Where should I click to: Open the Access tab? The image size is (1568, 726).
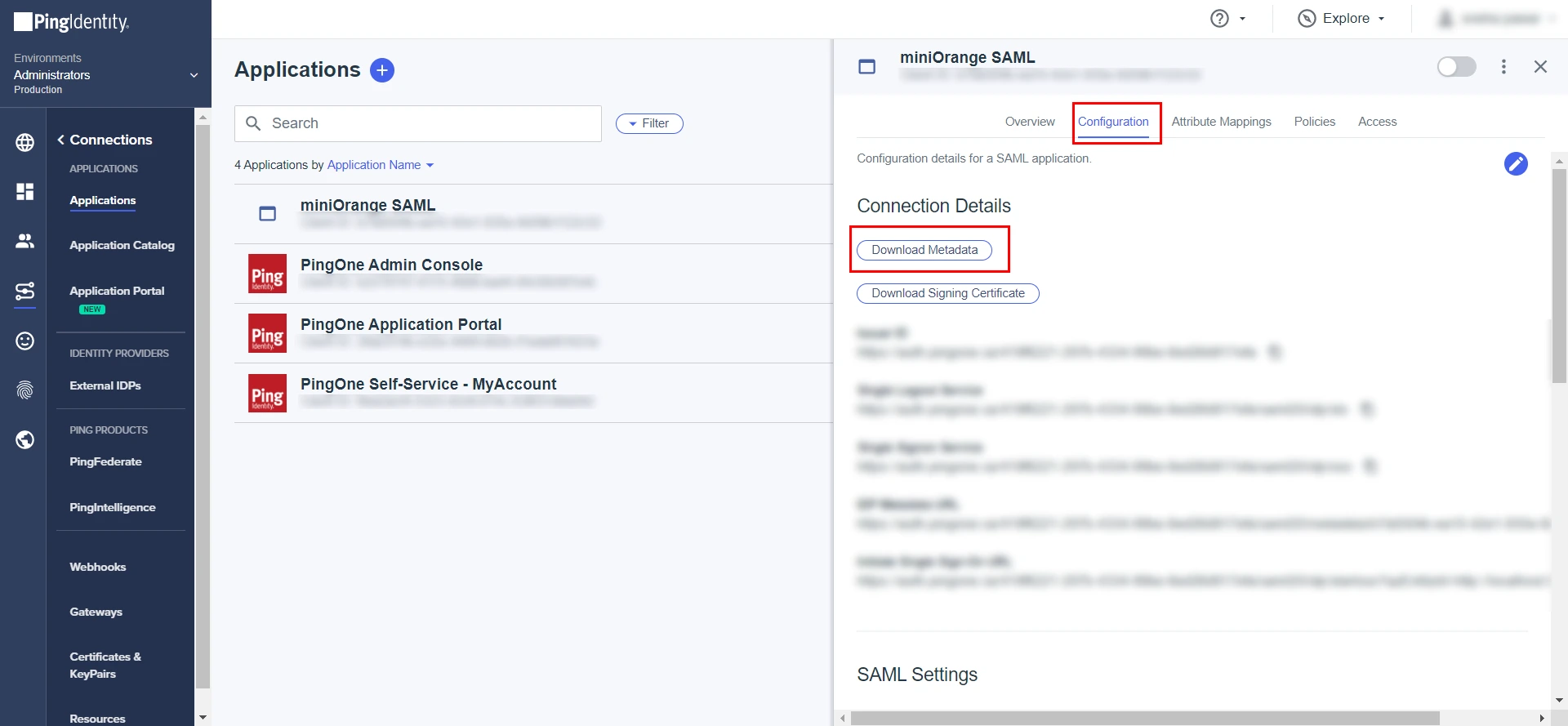[1377, 122]
